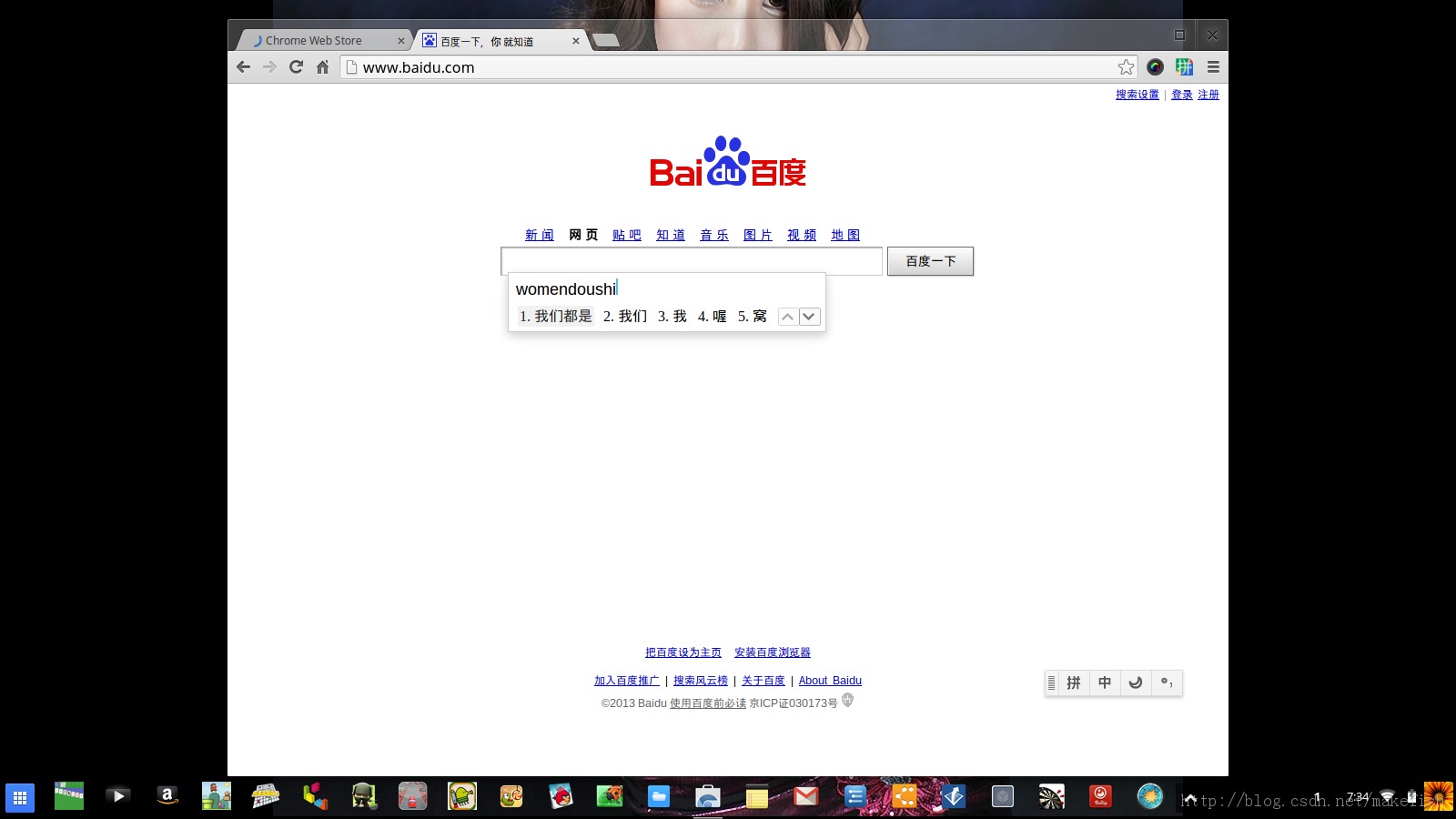Viewport: 1456px width, 819px height.
Task: Click the round dark extension icon in toolbar
Action: click(x=1155, y=66)
